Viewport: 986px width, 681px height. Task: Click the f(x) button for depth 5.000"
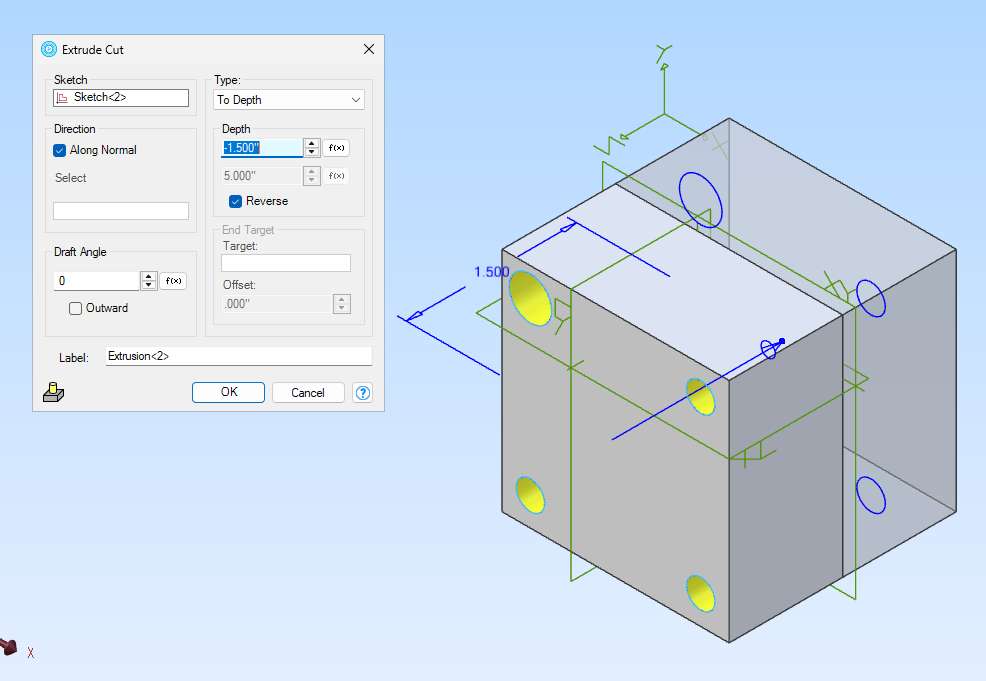(x=336, y=175)
